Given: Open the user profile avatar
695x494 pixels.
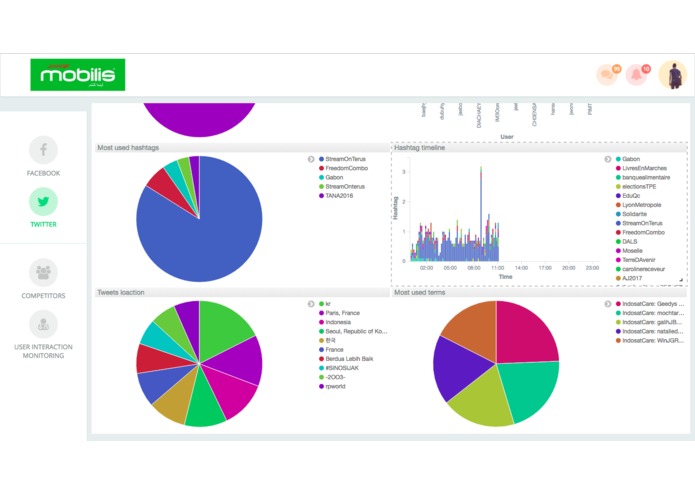Looking at the screenshot, I should tap(673, 75).
